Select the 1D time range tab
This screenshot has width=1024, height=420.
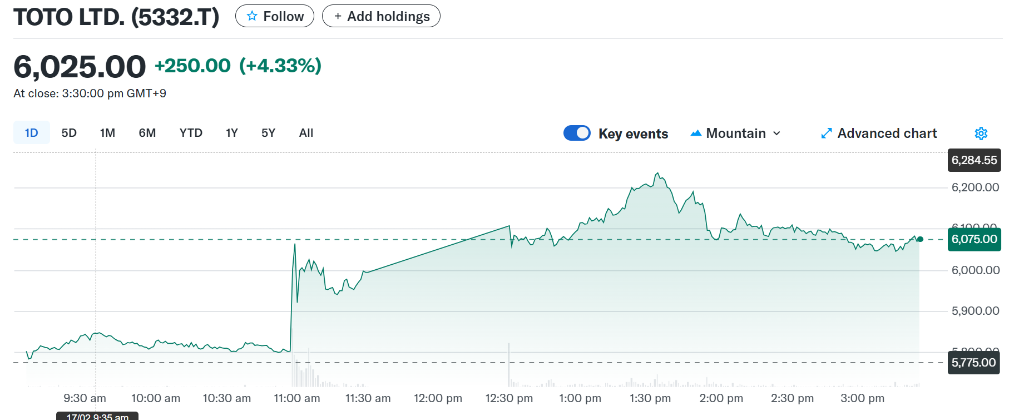coord(31,132)
